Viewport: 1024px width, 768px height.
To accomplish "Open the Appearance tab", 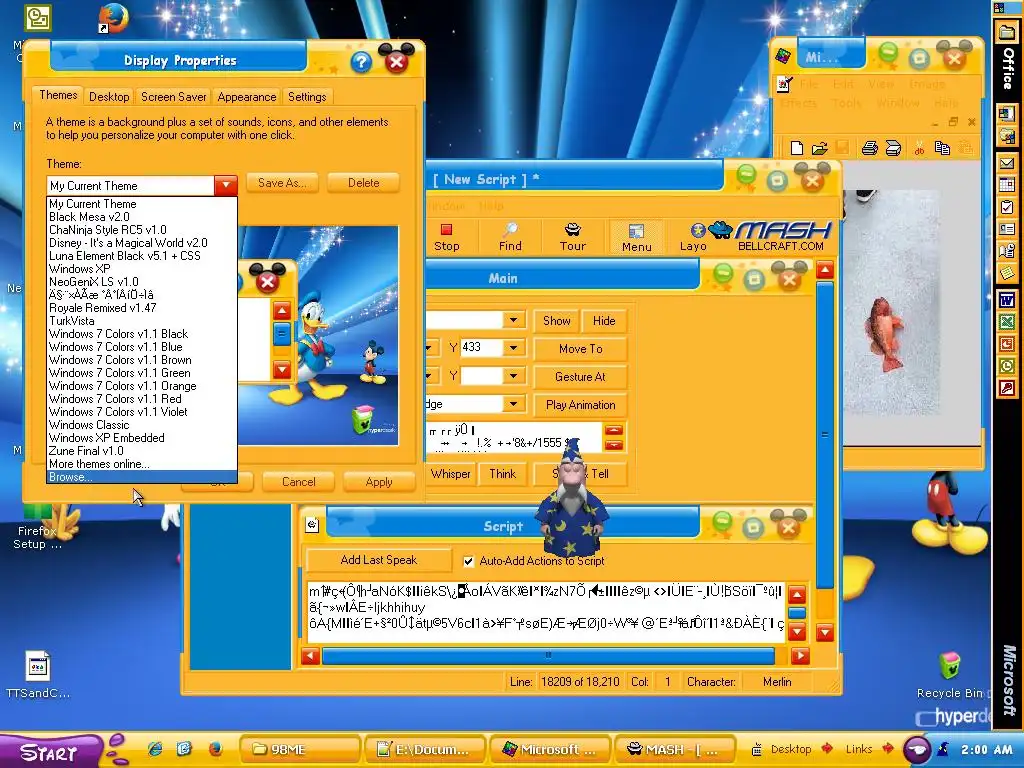I will (247, 97).
